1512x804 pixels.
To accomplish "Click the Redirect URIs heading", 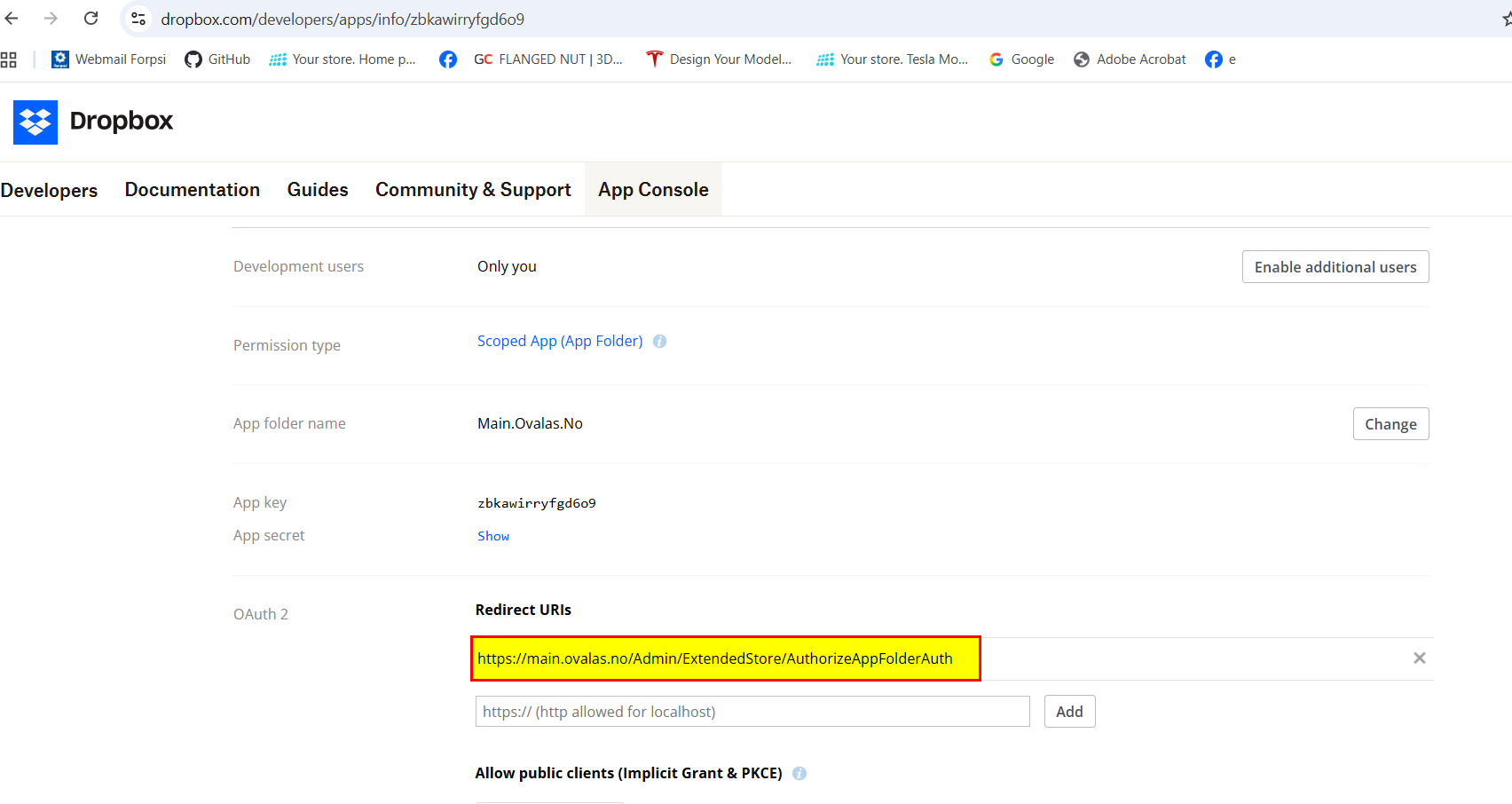I will click(524, 610).
